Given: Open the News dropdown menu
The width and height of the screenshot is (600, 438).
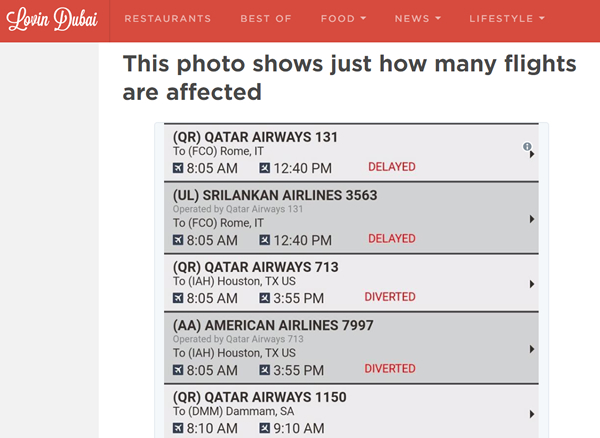Looking at the screenshot, I should pos(418,19).
